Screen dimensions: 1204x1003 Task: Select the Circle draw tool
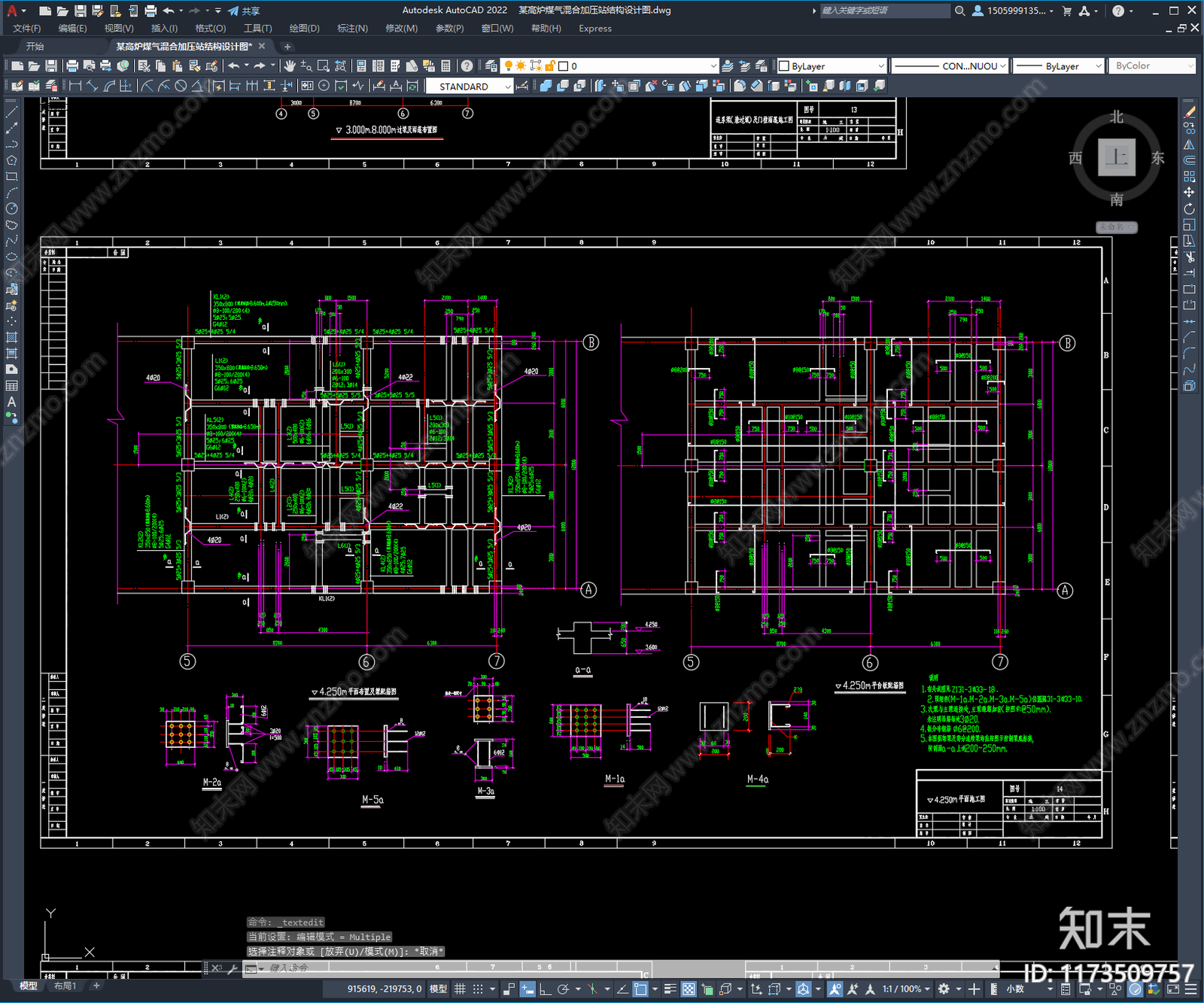coord(11,208)
